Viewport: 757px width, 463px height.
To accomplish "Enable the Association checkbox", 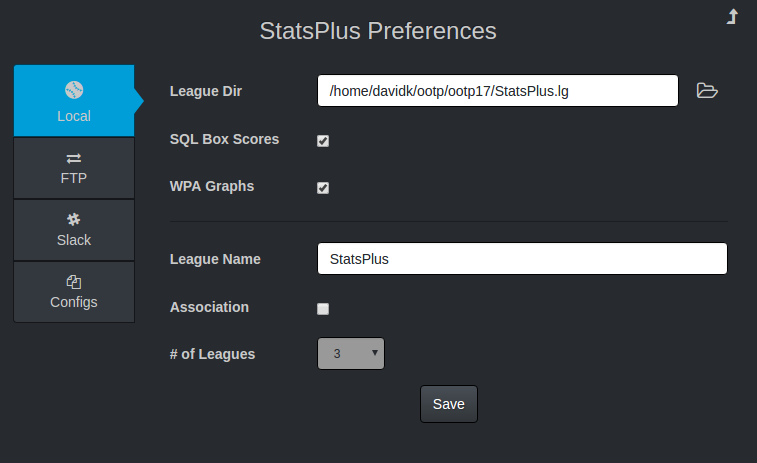I will 323,309.
